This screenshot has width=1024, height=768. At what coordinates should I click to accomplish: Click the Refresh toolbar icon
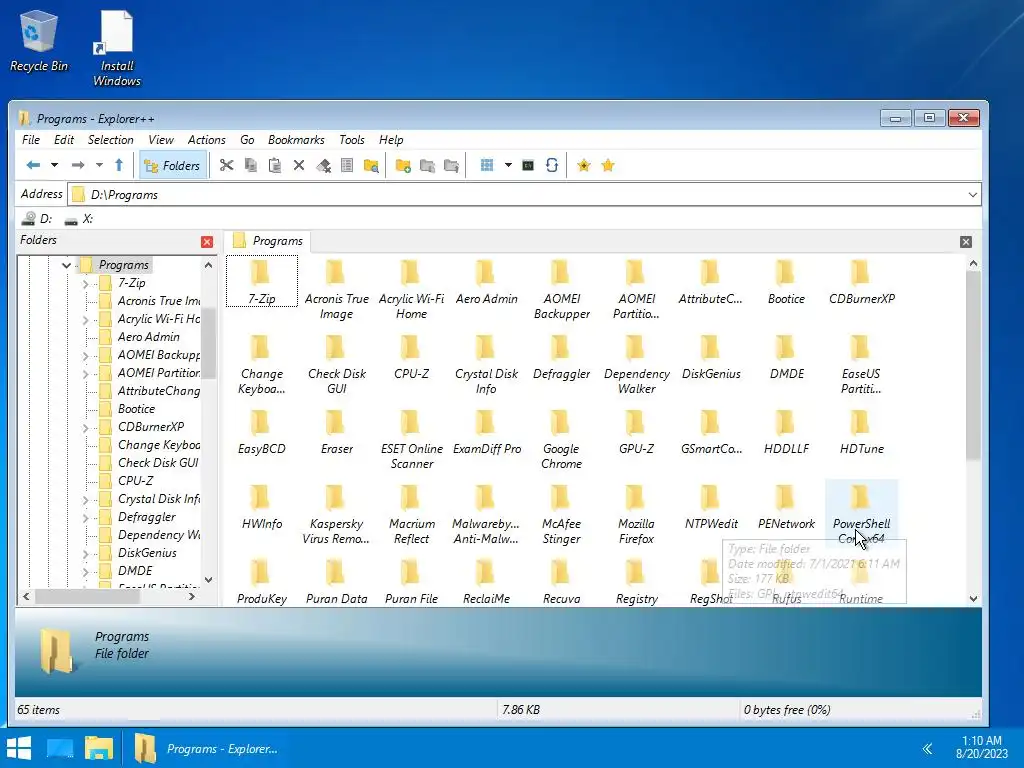[x=552, y=165]
